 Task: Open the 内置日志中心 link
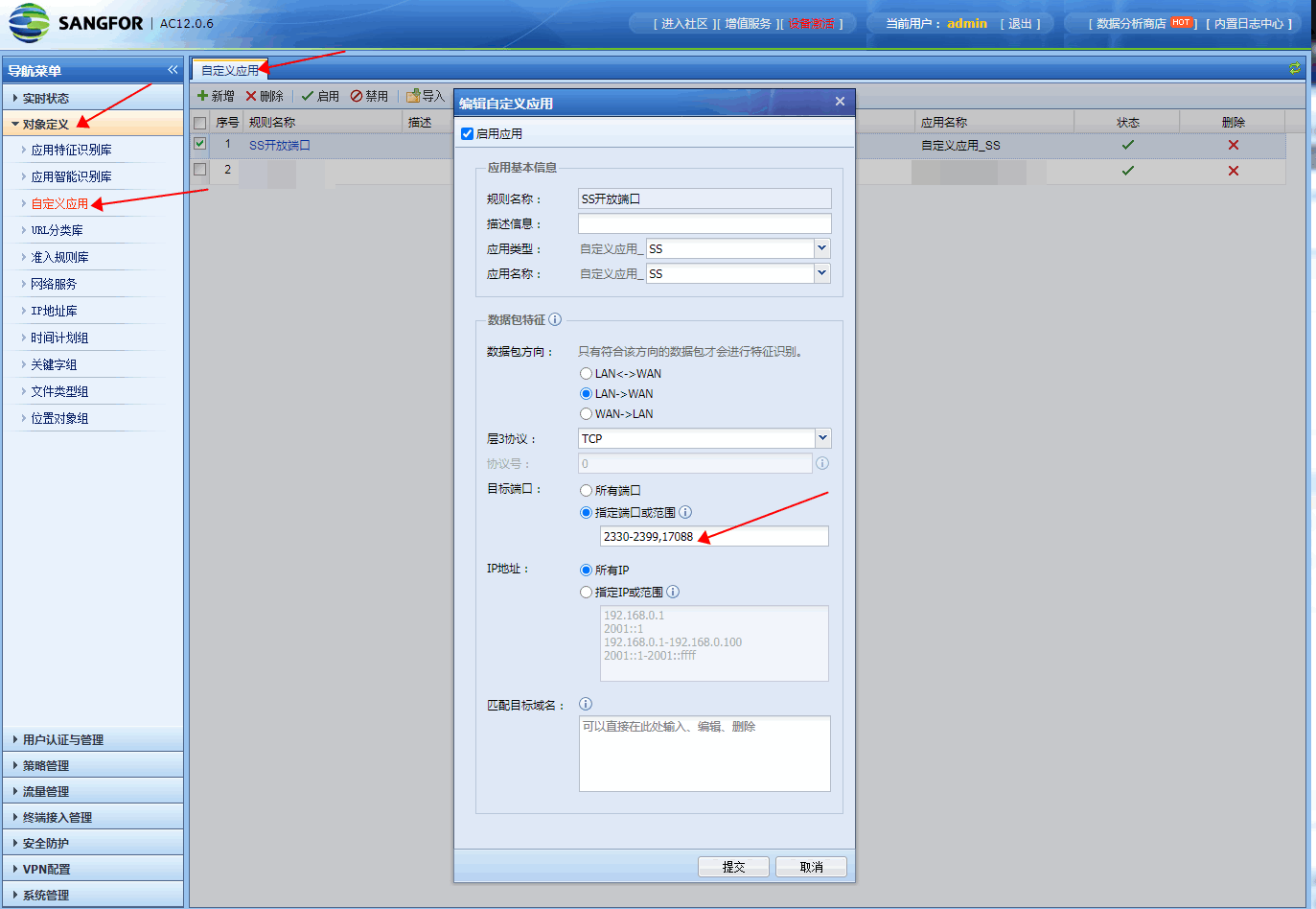pyautogui.click(x=1249, y=23)
